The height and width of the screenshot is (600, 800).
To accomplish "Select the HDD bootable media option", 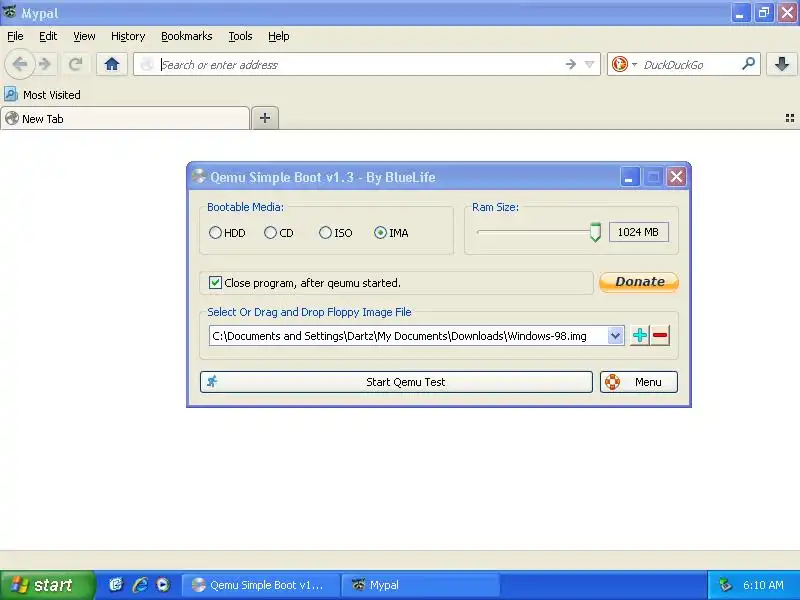I will click(x=227, y=233).
